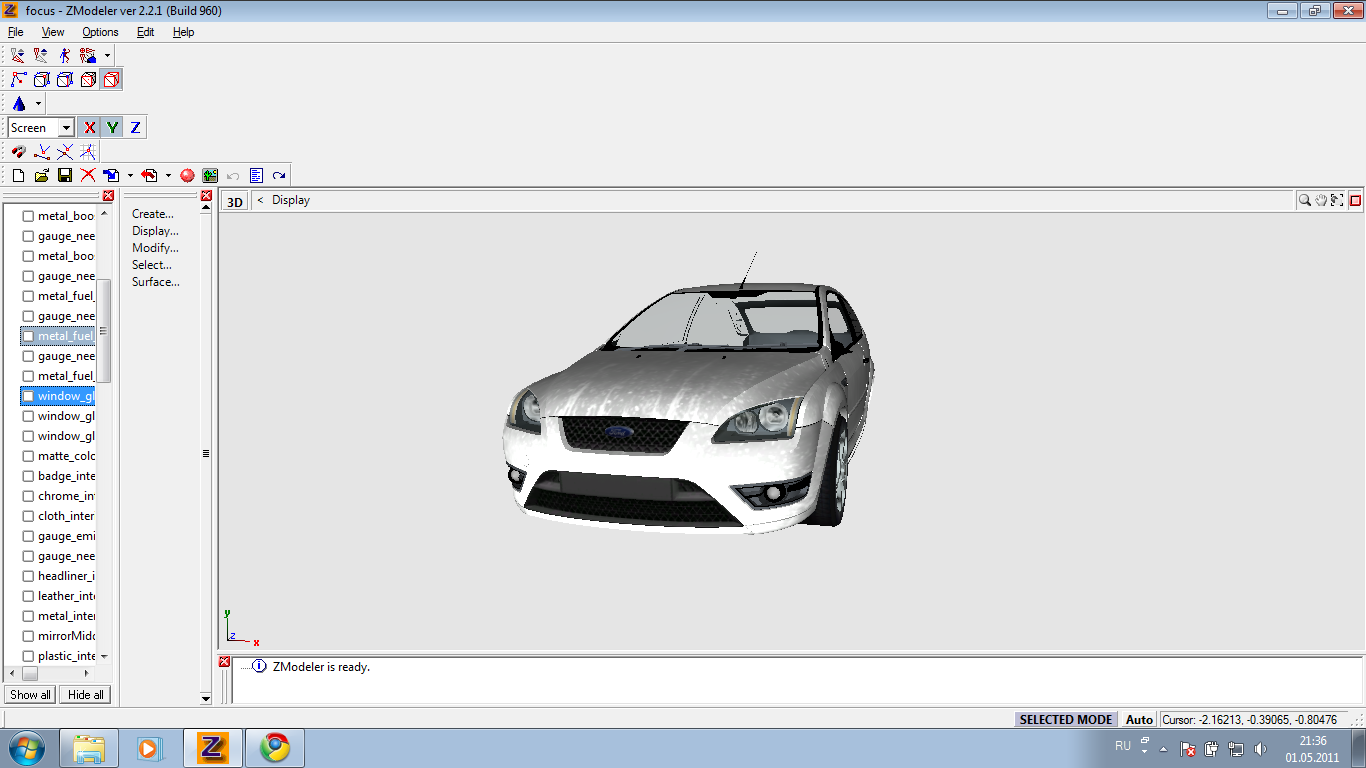Click the Export file icon with red arrow
Screen dimensions: 1366x768
(150, 175)
